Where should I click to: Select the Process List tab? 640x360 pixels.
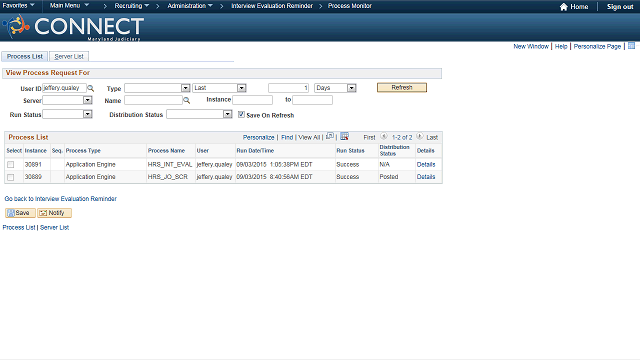tap(24, 56)
